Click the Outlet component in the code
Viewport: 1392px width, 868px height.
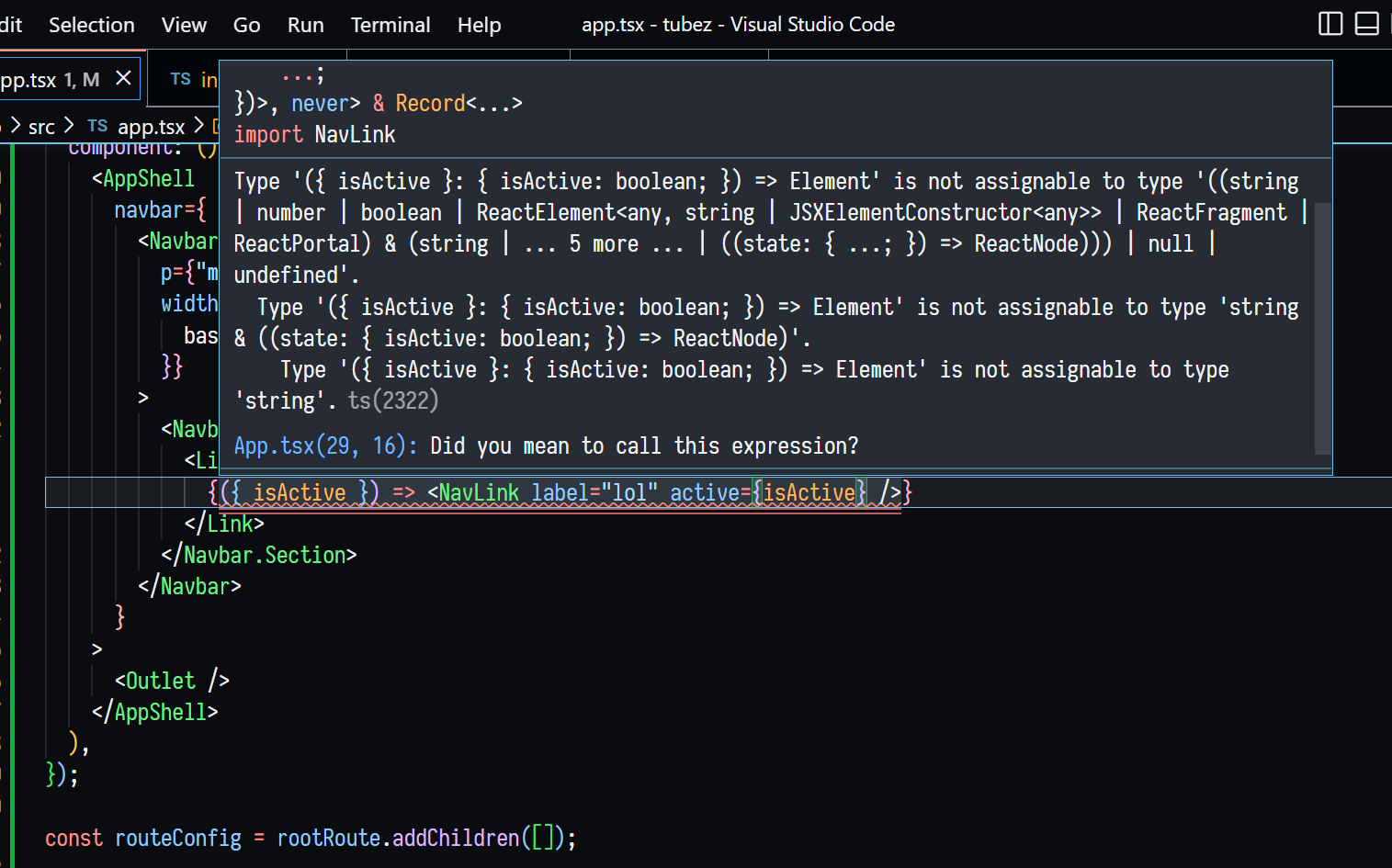coord(160,681)
